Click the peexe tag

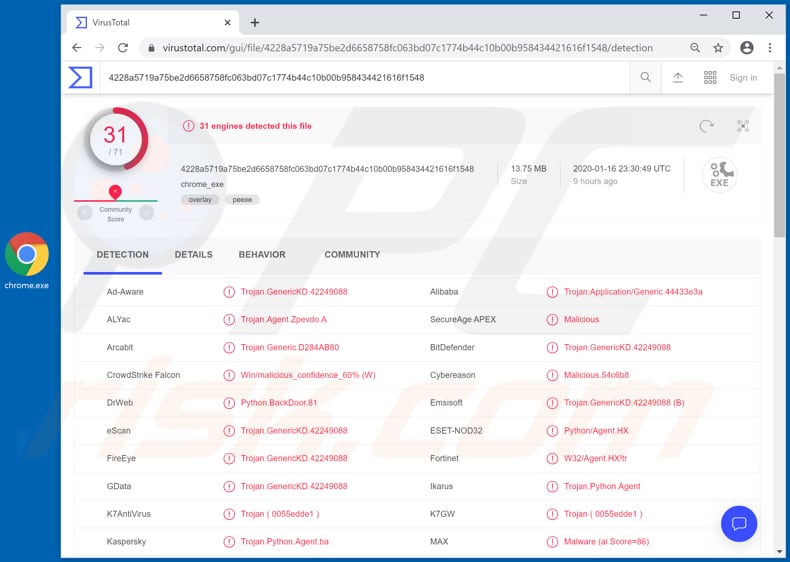(x=242, y=200)
